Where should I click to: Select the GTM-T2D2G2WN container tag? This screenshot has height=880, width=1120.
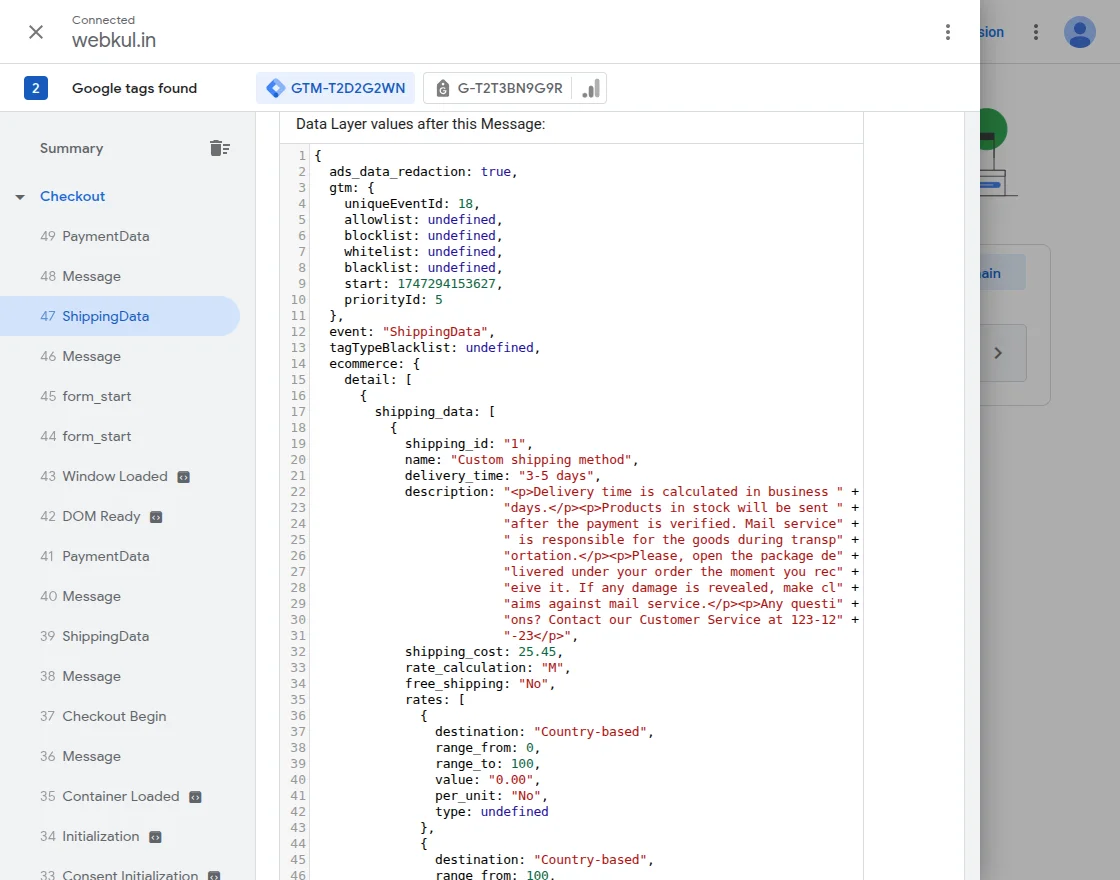[336, 88]
